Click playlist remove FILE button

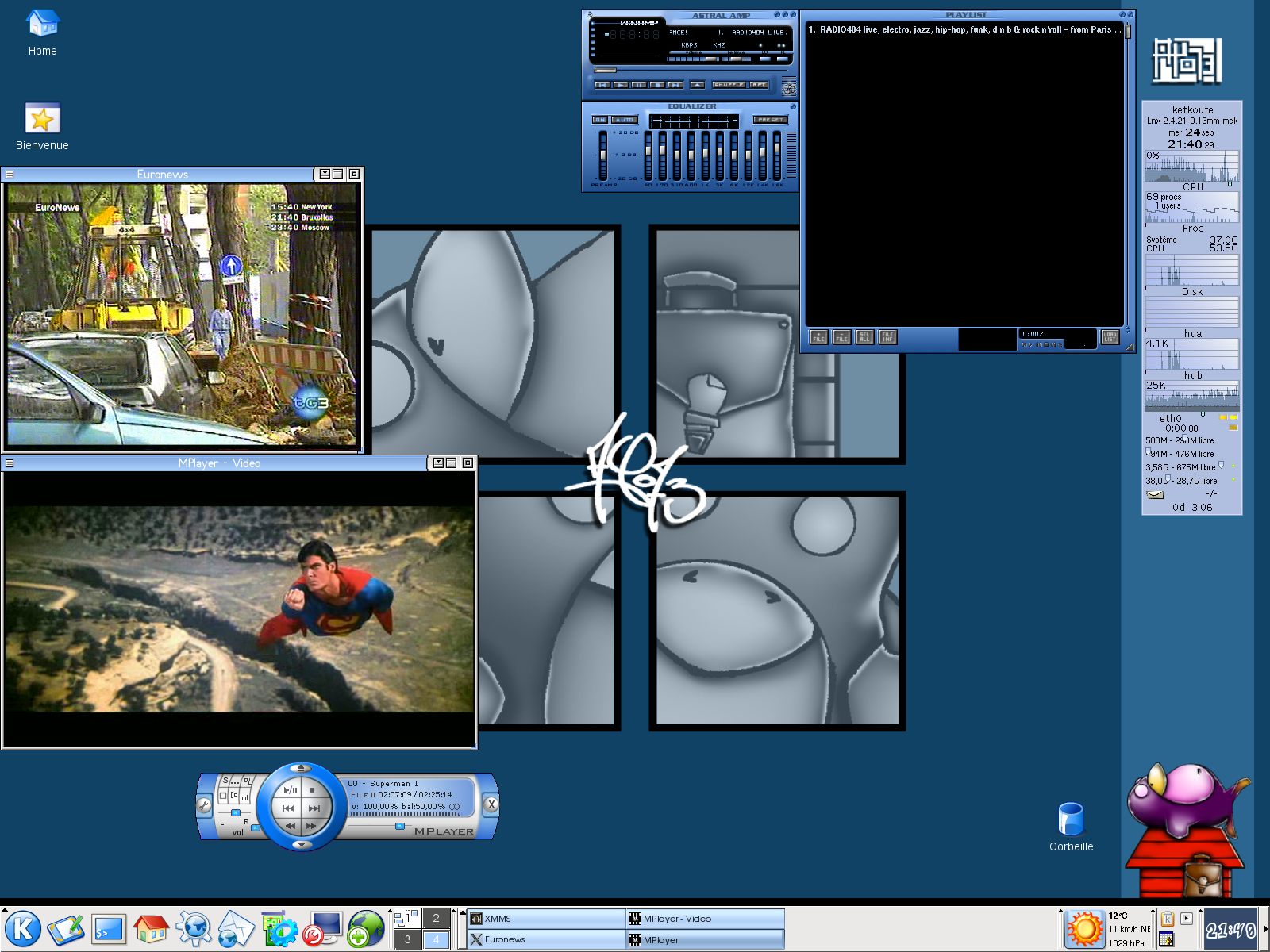tap(841, 337)
